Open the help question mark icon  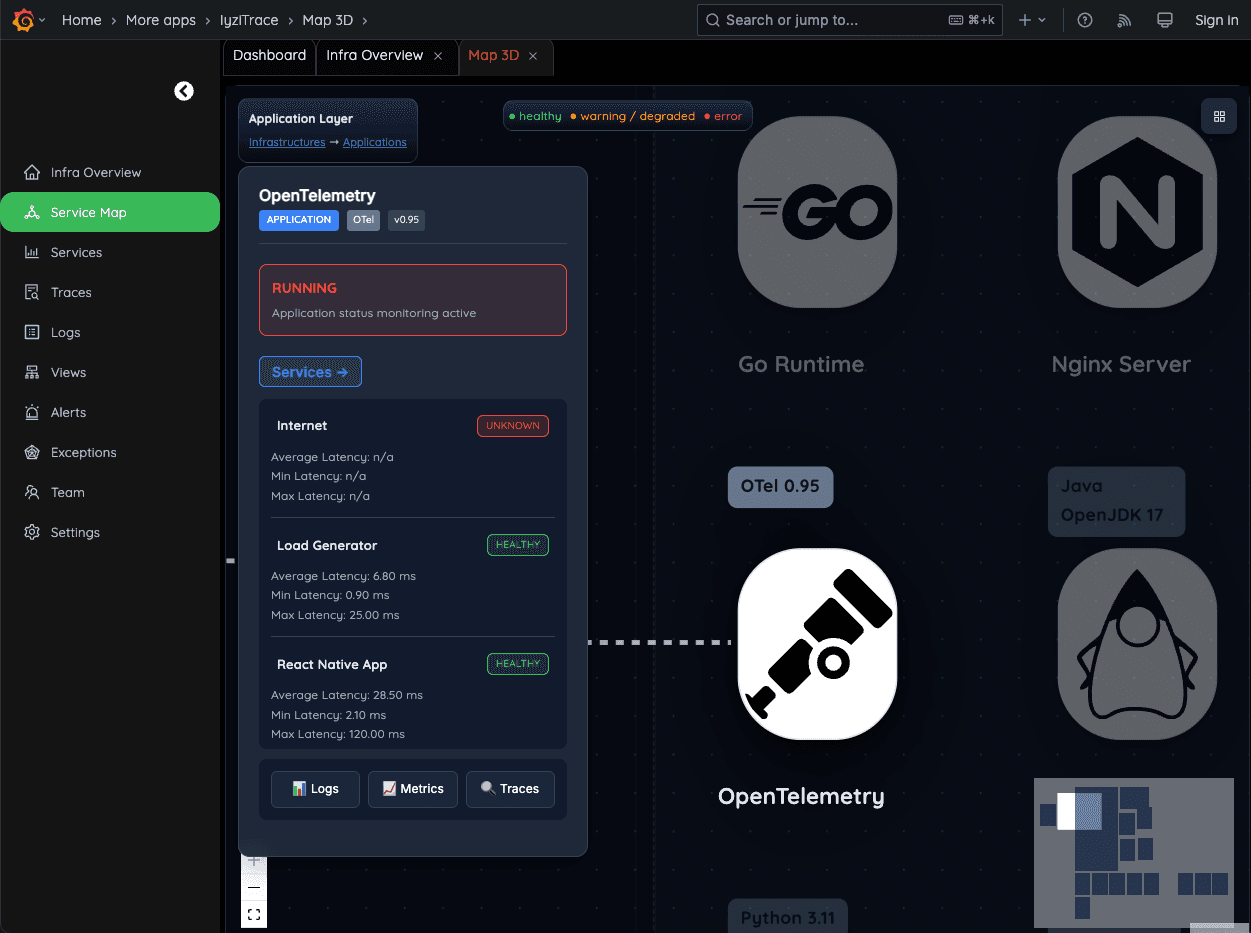pyautogui.click(x=1085, y=20)
